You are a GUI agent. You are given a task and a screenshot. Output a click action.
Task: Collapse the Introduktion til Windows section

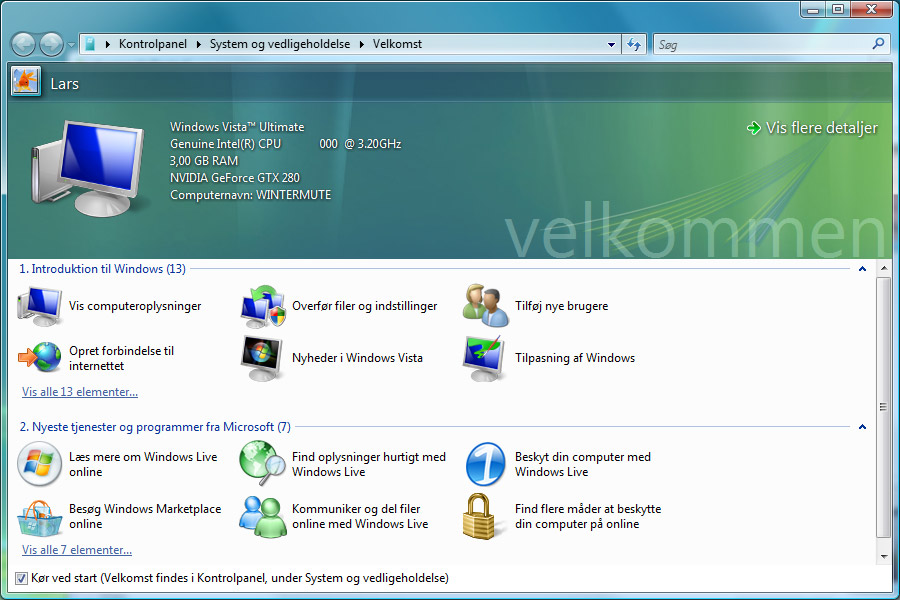point(862,269)
